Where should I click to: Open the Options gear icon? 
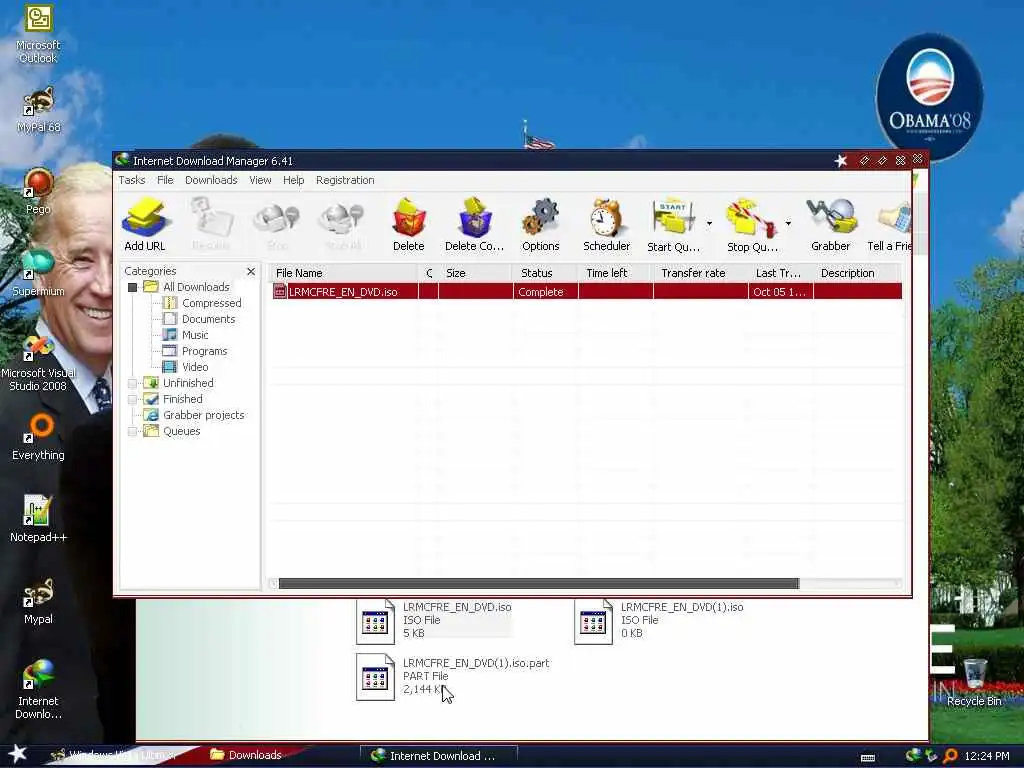[541, 224]
